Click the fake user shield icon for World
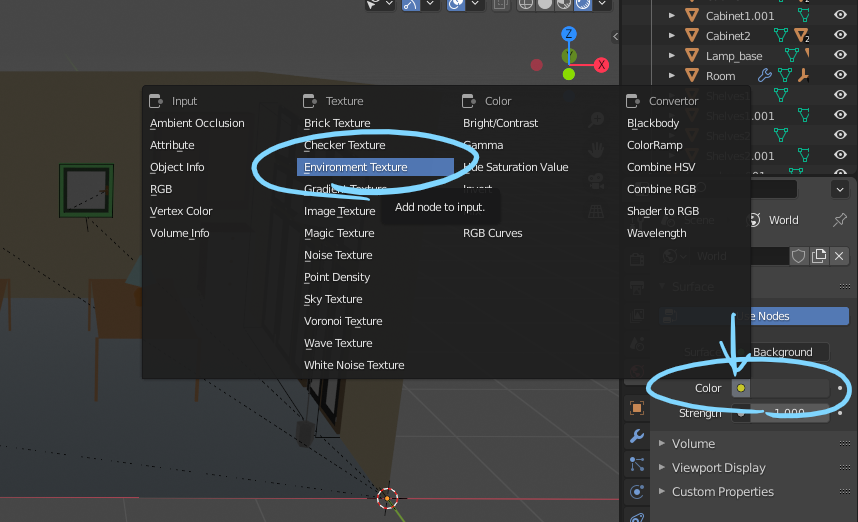 coord(798,256)
